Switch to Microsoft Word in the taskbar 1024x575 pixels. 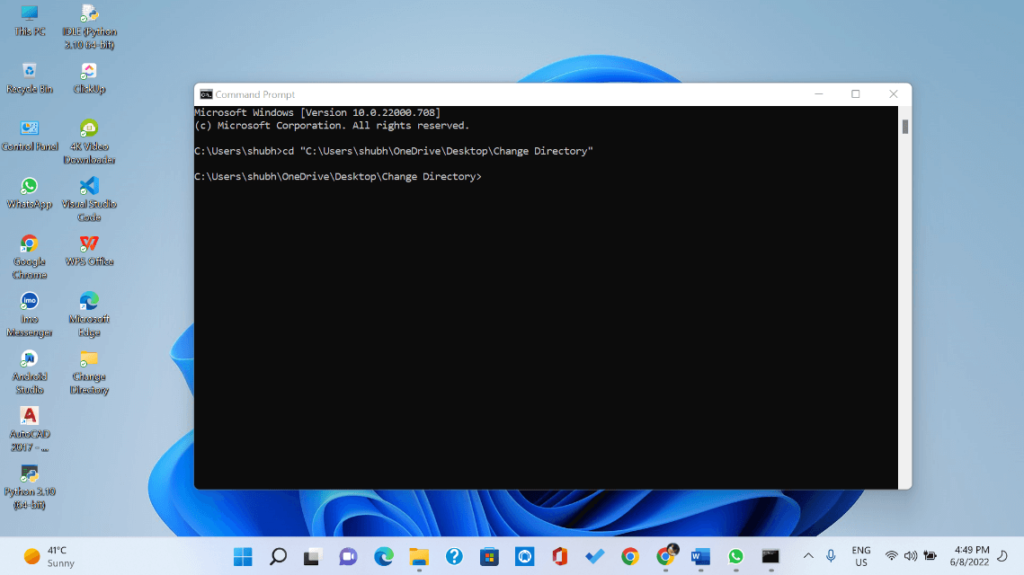click(x=701, y=557)
